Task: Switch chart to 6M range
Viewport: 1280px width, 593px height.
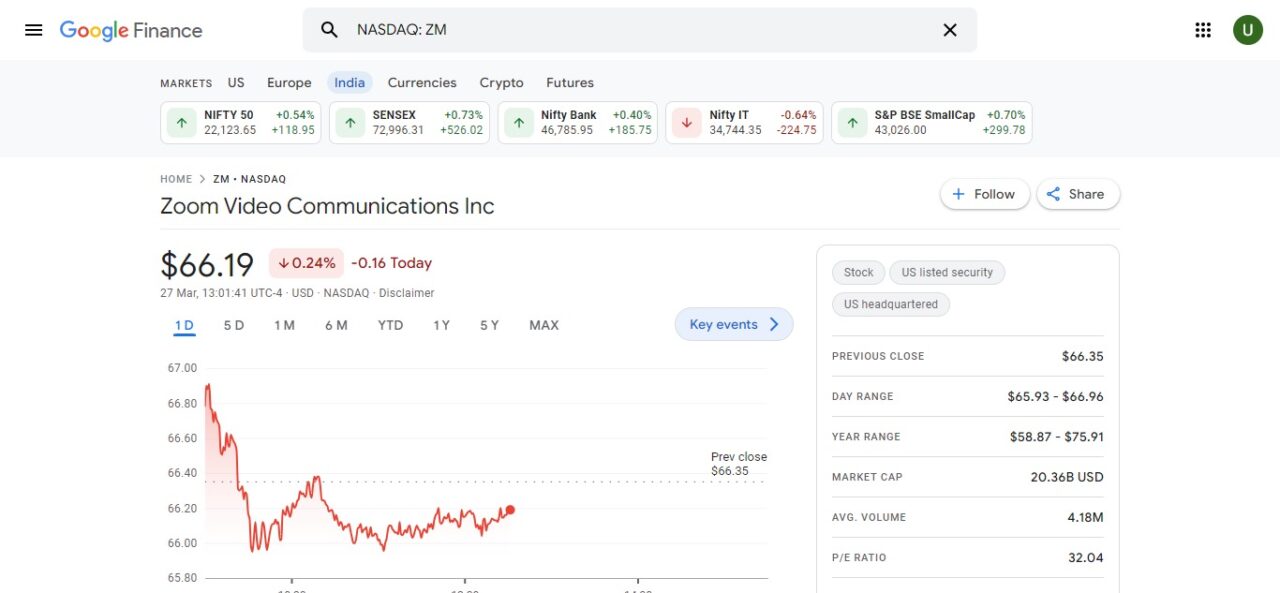Action: click(x=336, y=325)
